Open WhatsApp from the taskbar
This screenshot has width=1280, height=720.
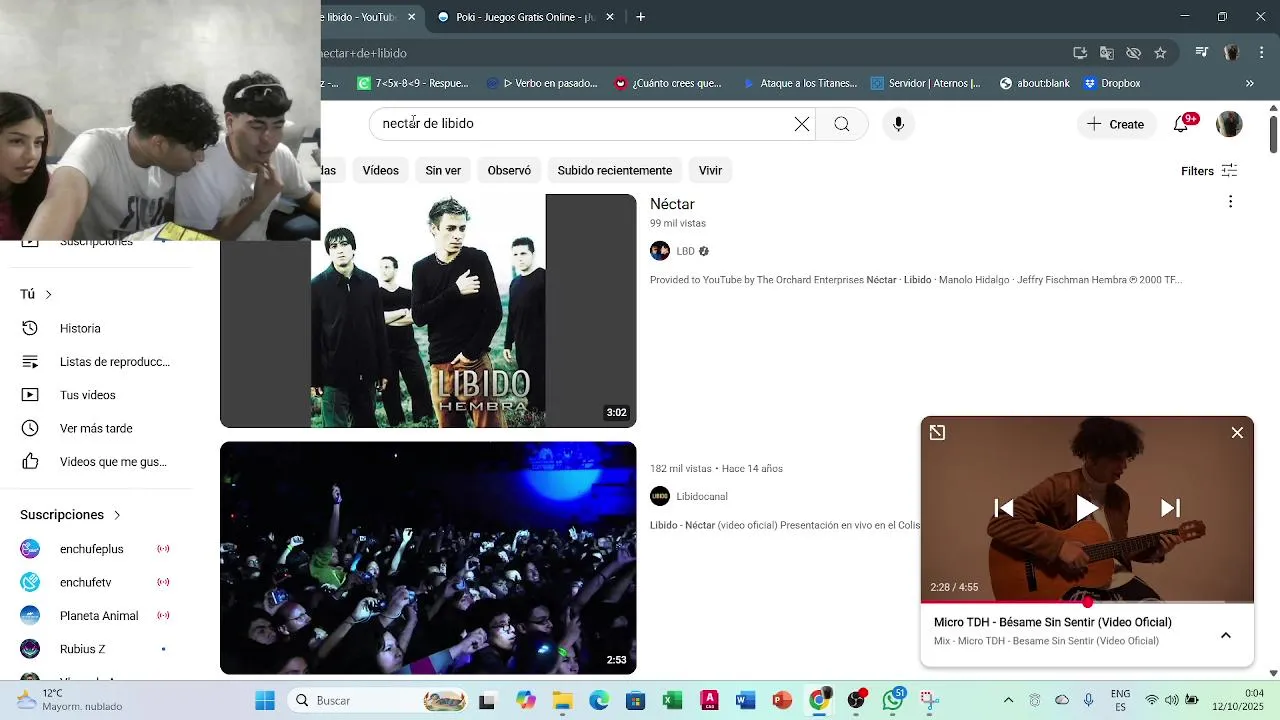pos(893,701)
